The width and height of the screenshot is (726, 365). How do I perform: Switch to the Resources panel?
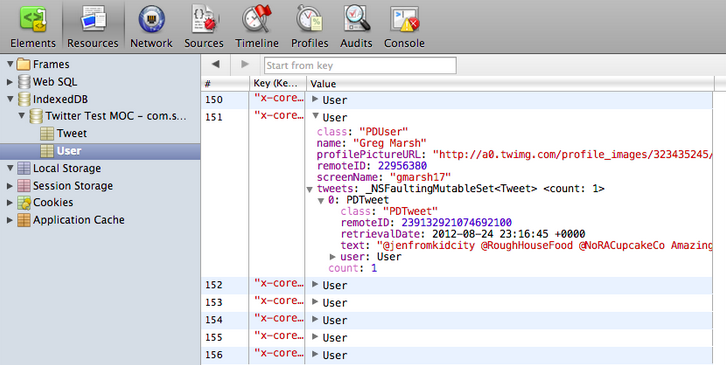(93, 26)
